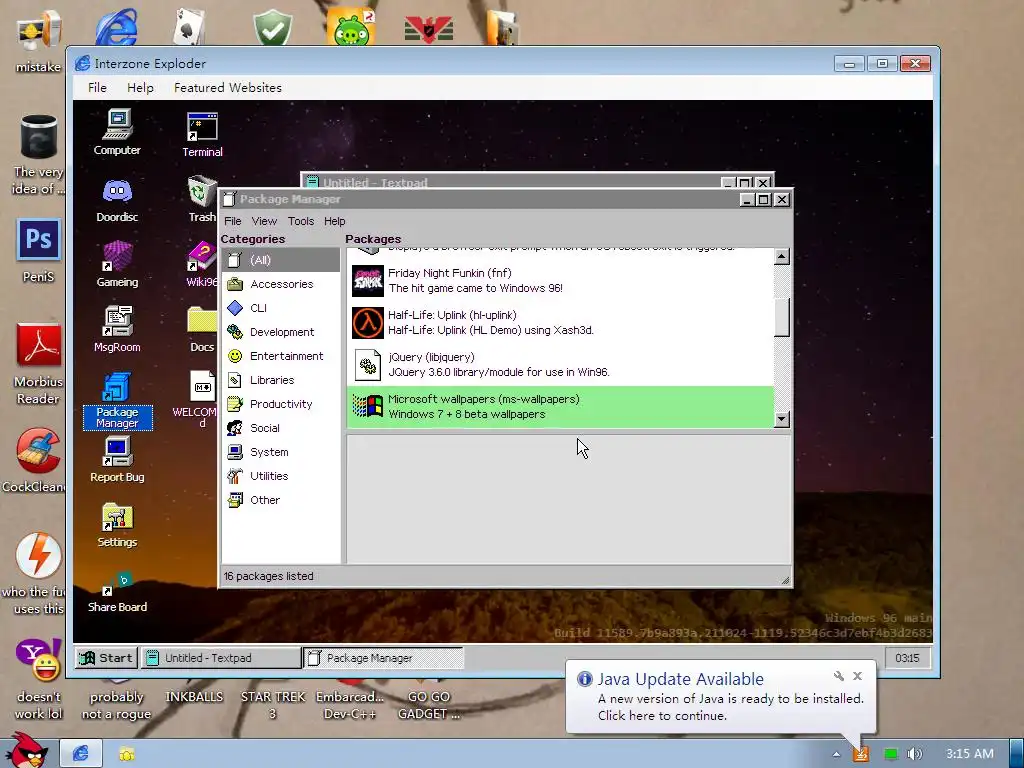Open the PeniS Photoshop desktop icon

tap(39, 251)
